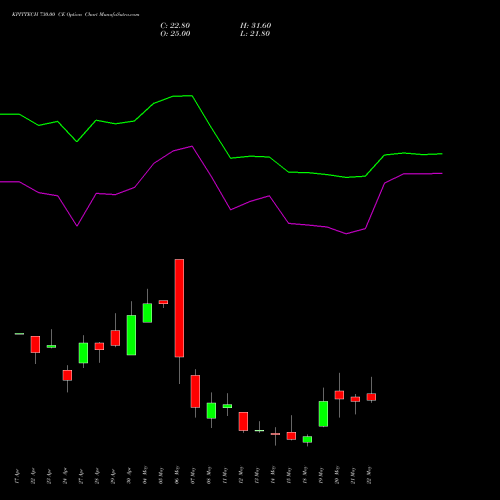The width and height of the screenshot is (500, 500).
Task: Select the open value O: 25.00
Action: click(x=175, y=34)
